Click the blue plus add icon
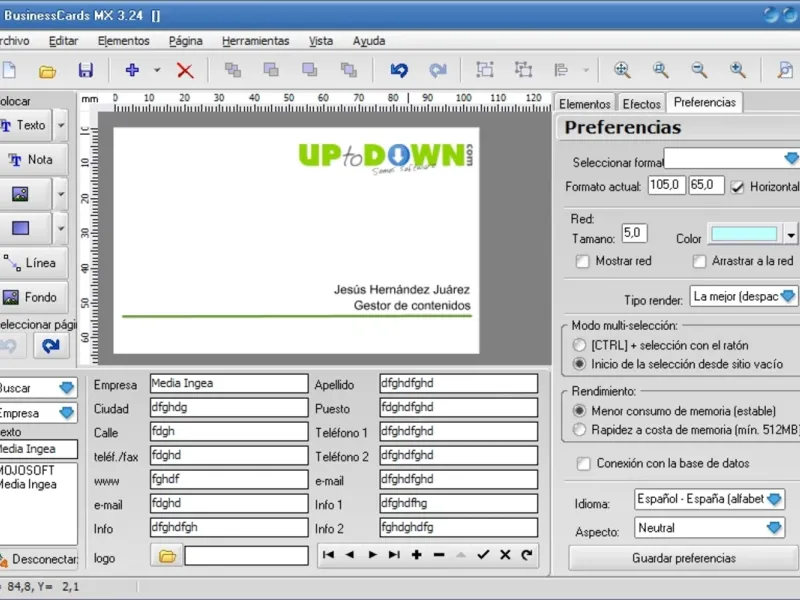The image size is (800, 600). (x=132, y=69)
